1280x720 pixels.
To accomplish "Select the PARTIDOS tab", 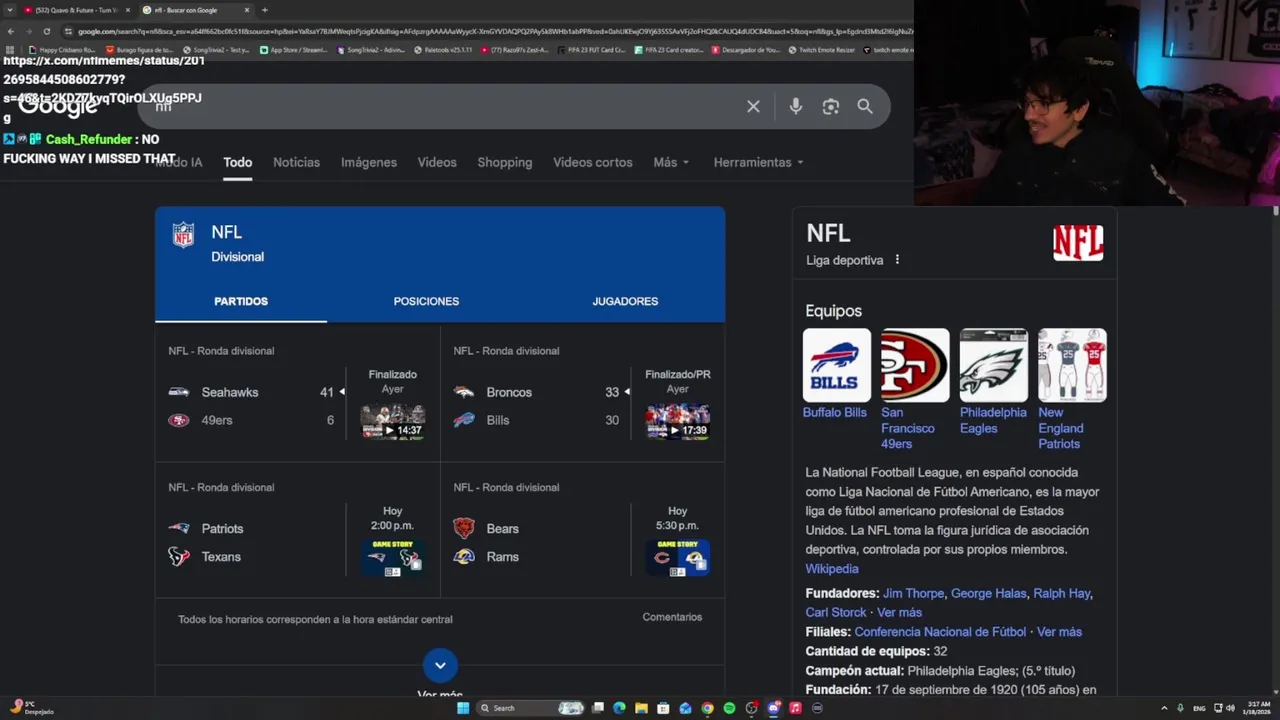I will point(241,301).
